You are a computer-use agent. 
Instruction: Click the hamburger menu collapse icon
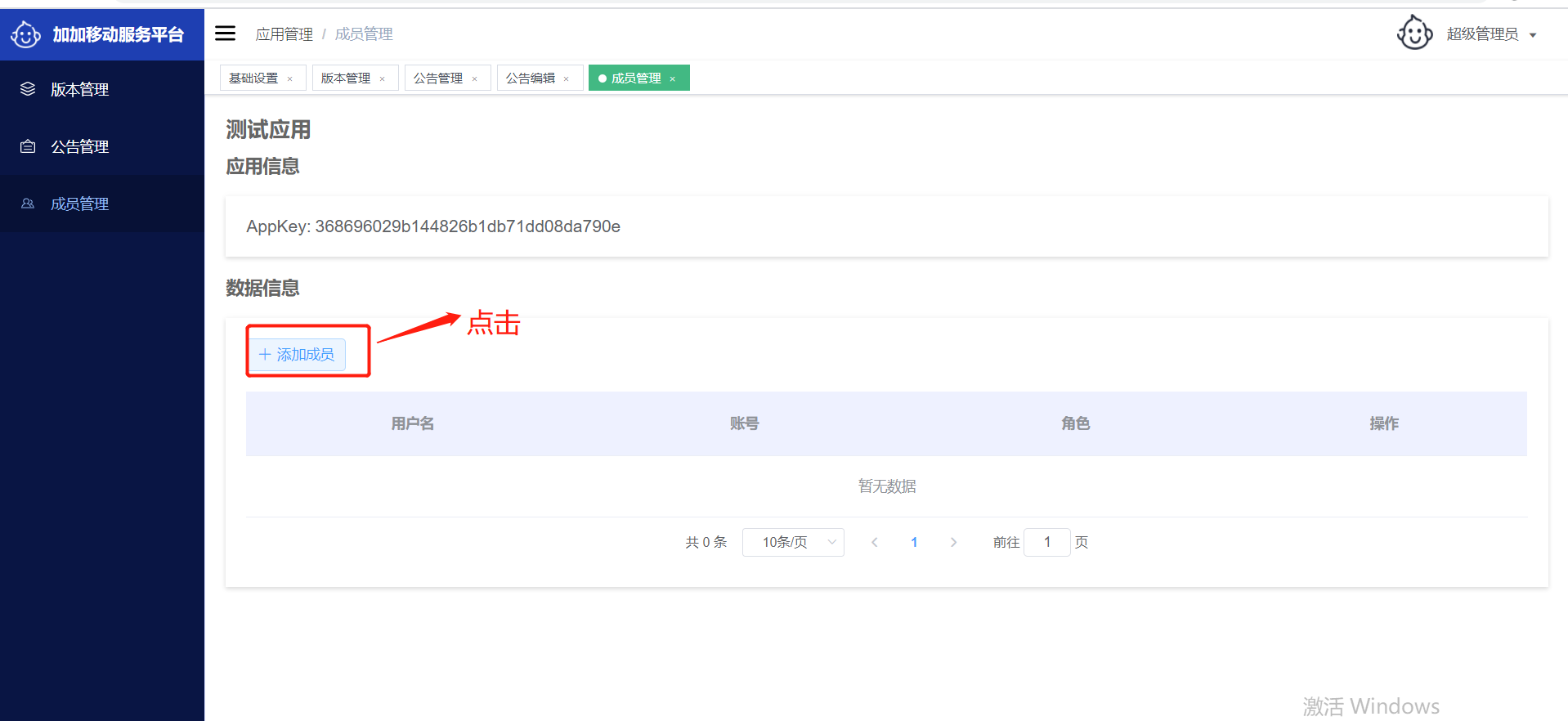[225, 34]
